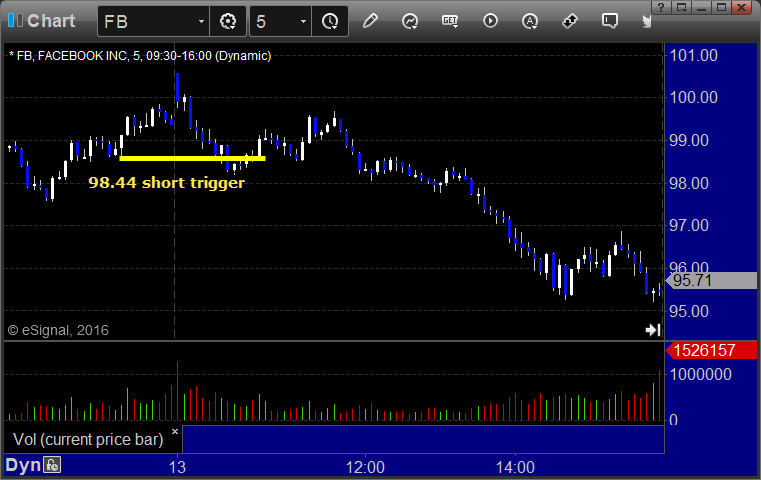This screenshot has width=761, height=480.
Task: Select the pencil drawing tool
Action: tap(370, 21)
